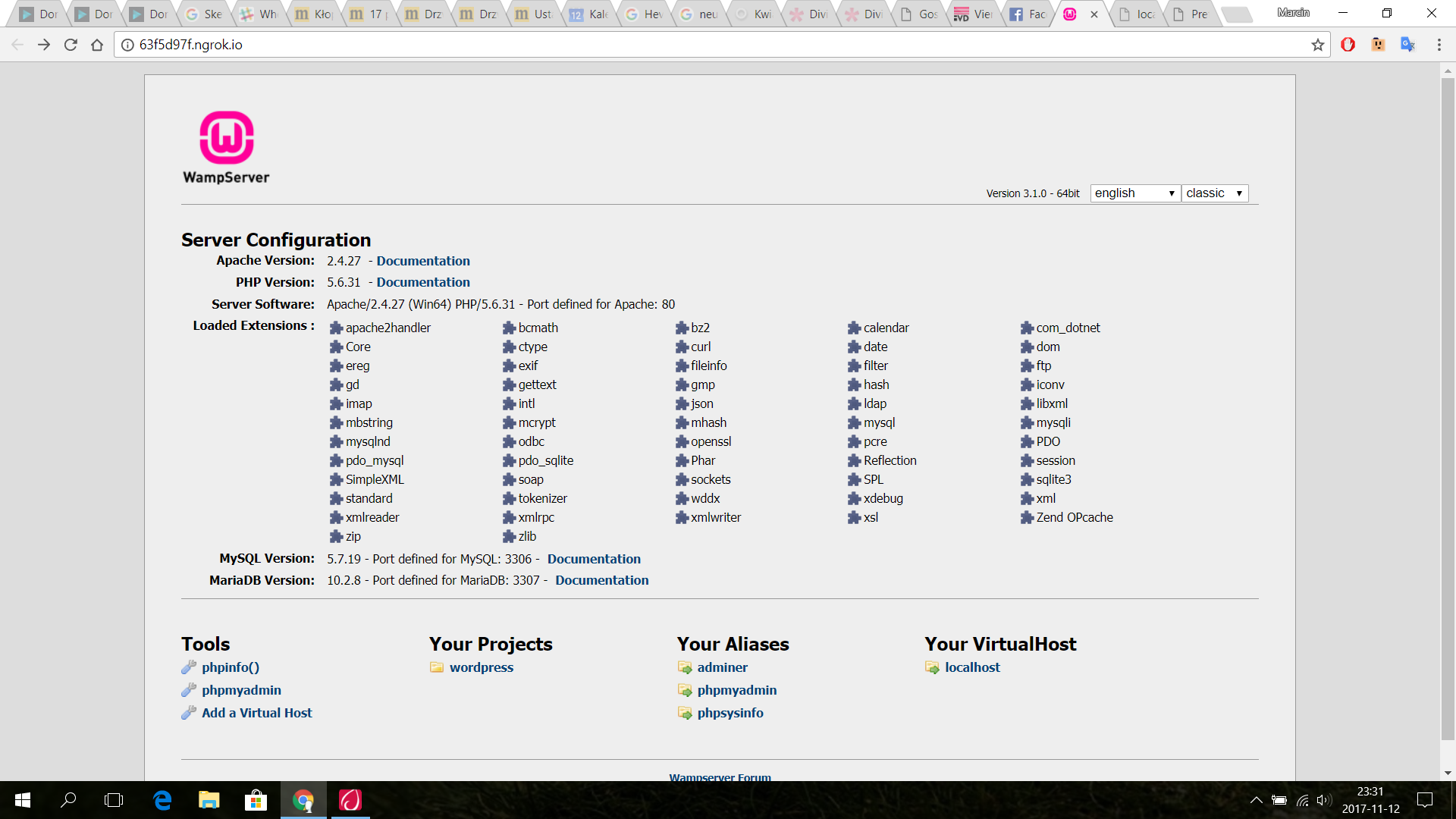Reload the page

pyautogui.click(x=71, y=45)
